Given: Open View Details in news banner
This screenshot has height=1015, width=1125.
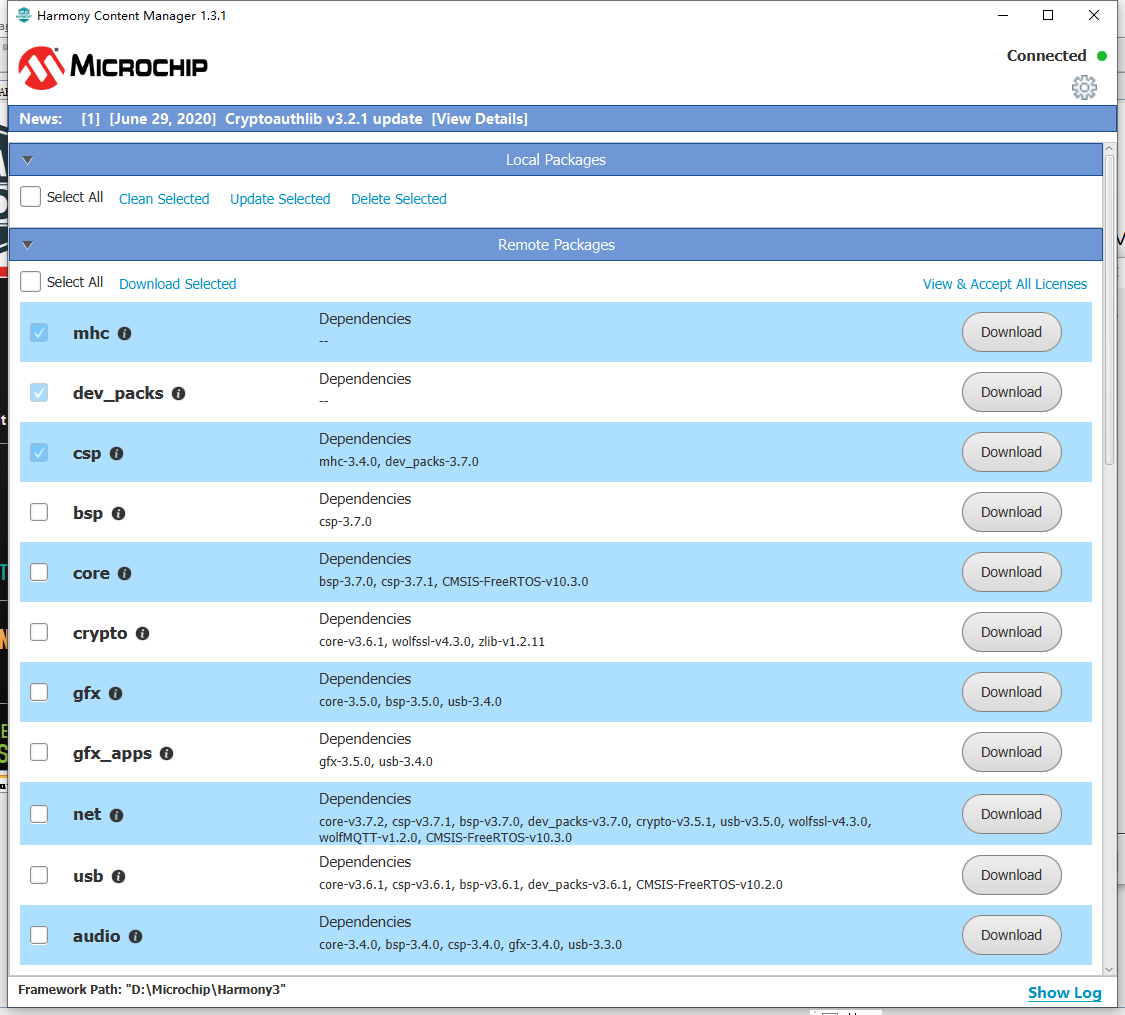Looking at the screenshot, I should tap(479, 119).
